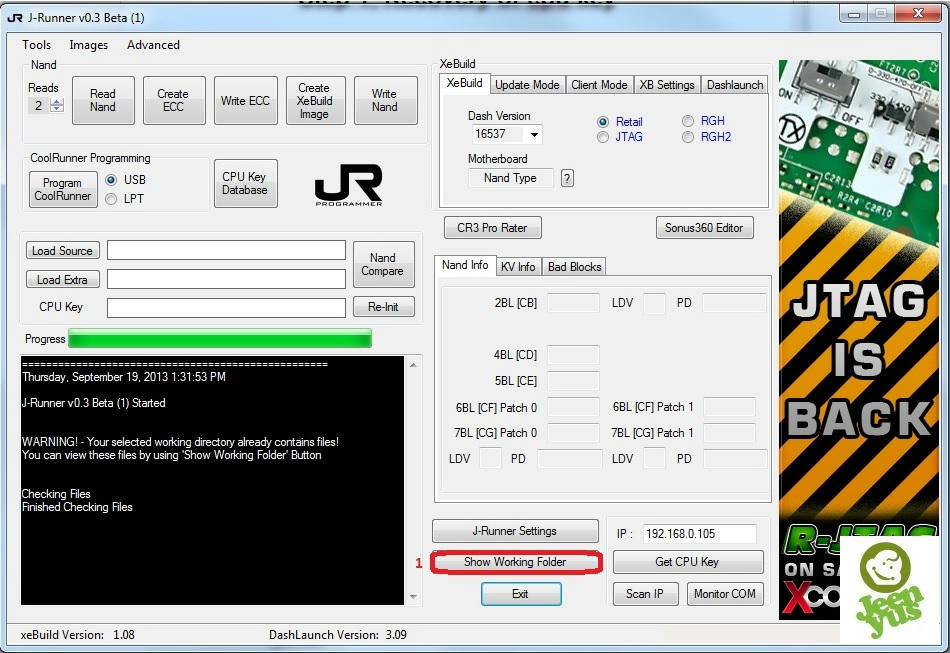Image resolution: width=950 pixels, height=653 pixels.
Task: Switch to the Dashlaunch tab
Action: [x=734, y=85]
